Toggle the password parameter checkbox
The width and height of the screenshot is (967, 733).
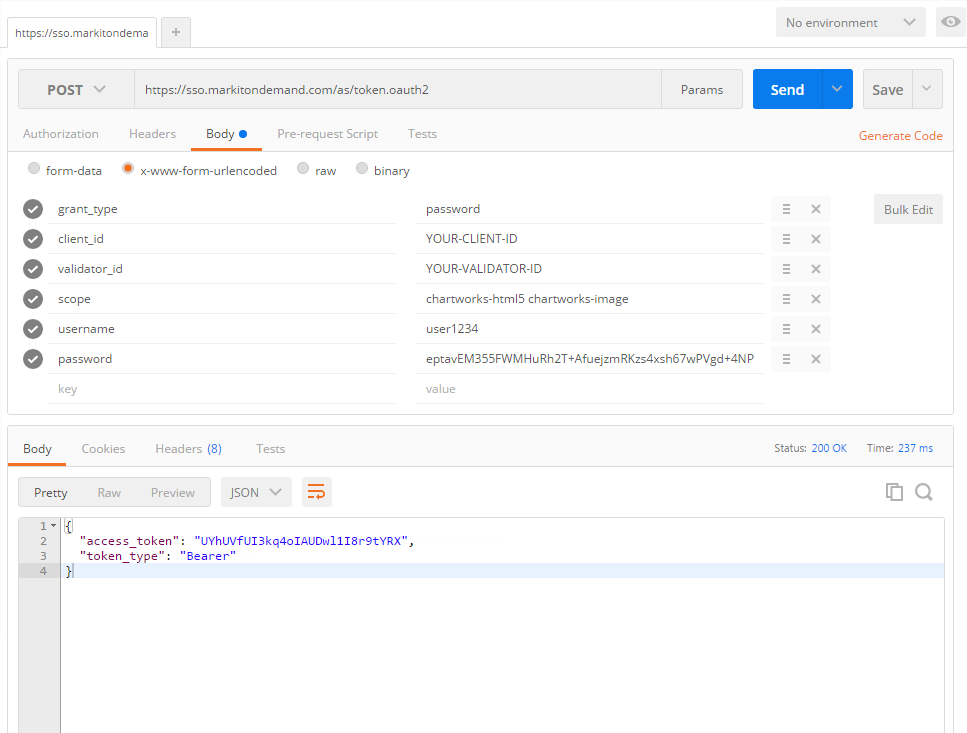point(33,359)
